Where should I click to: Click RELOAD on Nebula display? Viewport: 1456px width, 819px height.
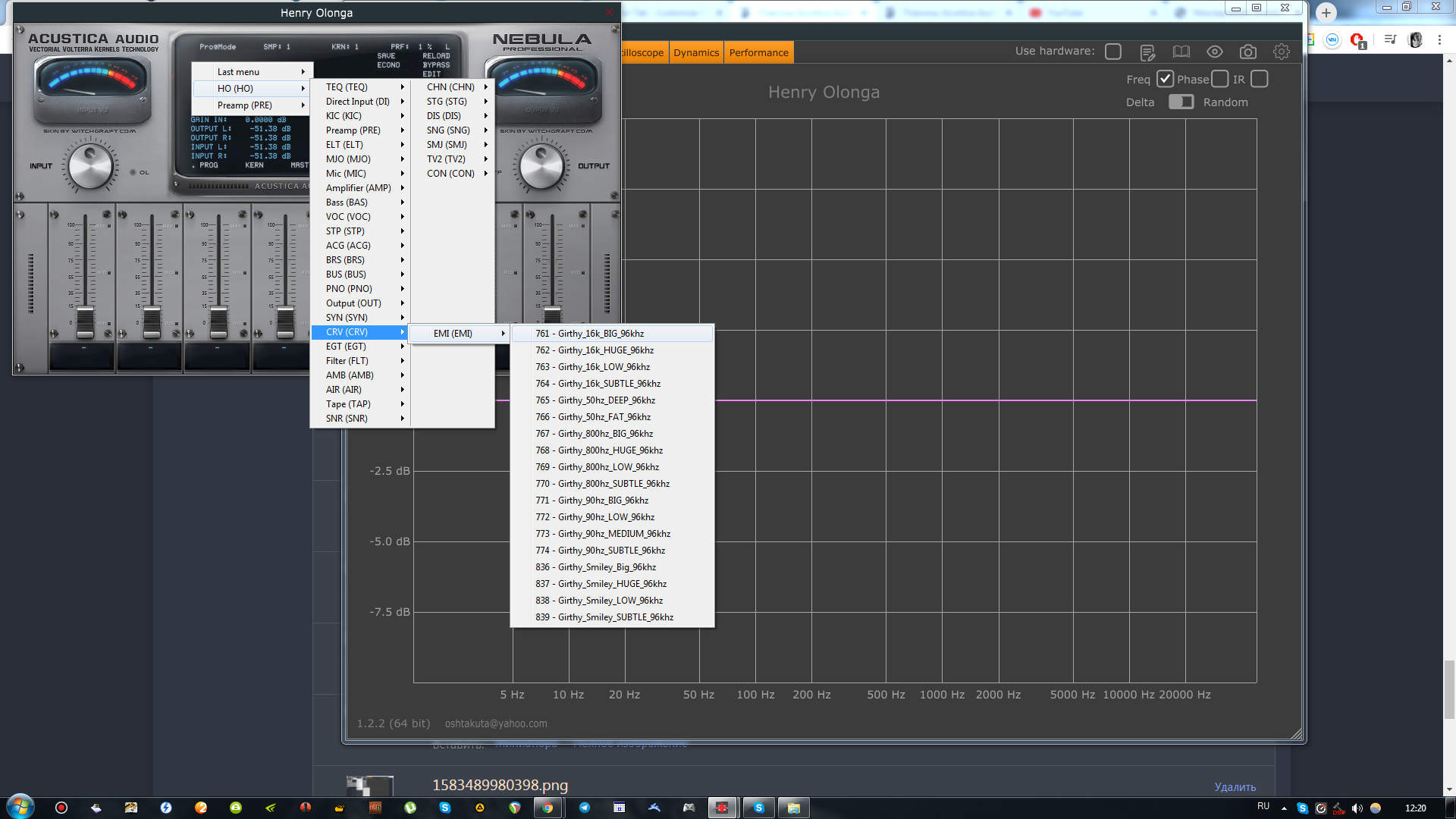tap(436, 56)
